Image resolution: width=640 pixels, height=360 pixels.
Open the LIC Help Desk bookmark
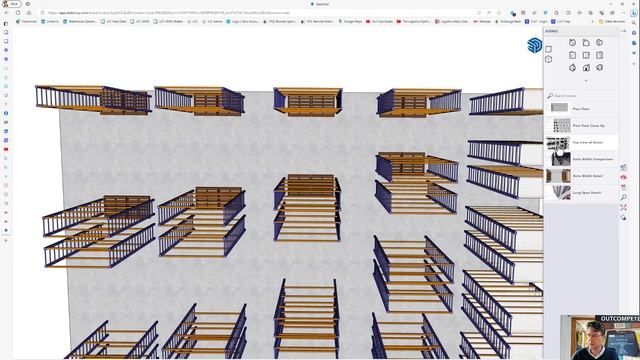pyautogui.click(x=113, y=21)
